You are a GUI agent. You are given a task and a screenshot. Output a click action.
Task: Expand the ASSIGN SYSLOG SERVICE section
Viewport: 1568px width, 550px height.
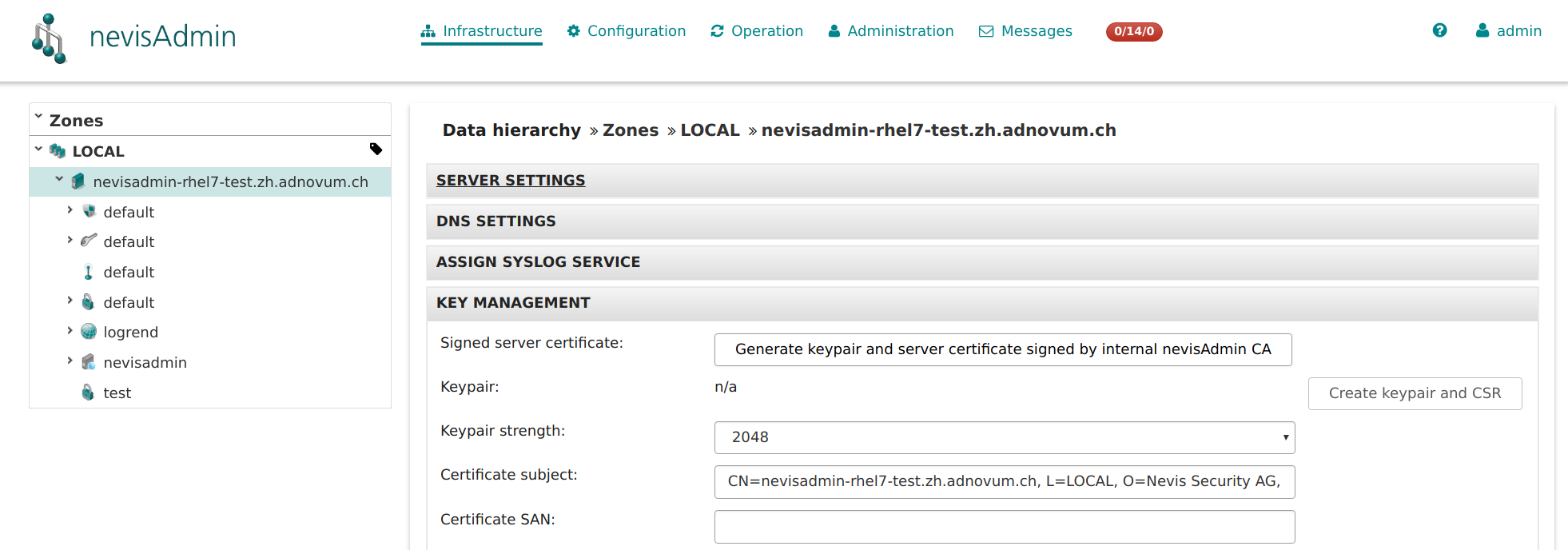tap(982, 262)
